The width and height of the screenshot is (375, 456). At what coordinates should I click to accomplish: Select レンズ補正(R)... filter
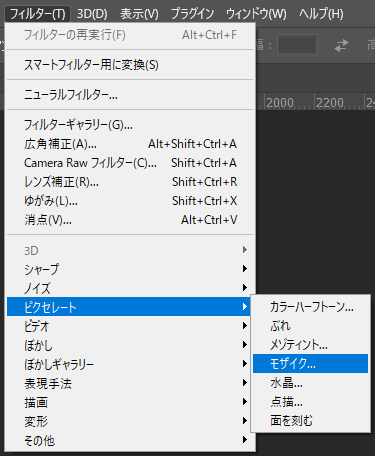pyautogui.click(x=130, y=182)
